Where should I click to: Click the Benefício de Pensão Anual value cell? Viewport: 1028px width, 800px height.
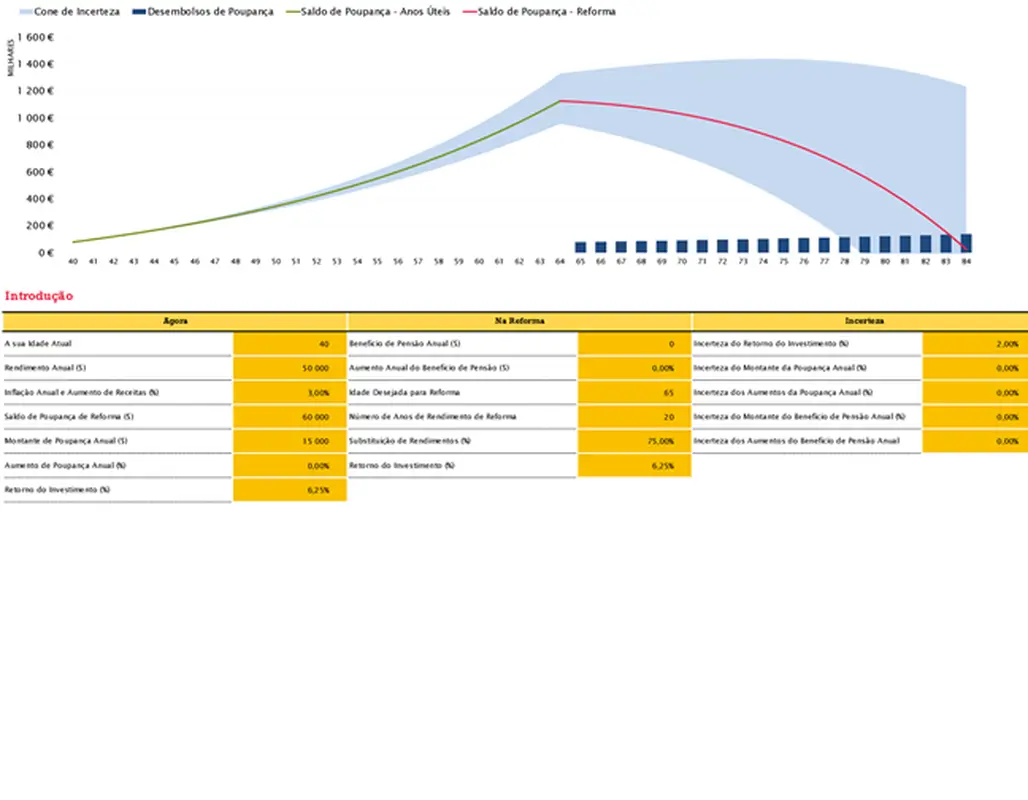click(634, 344)
